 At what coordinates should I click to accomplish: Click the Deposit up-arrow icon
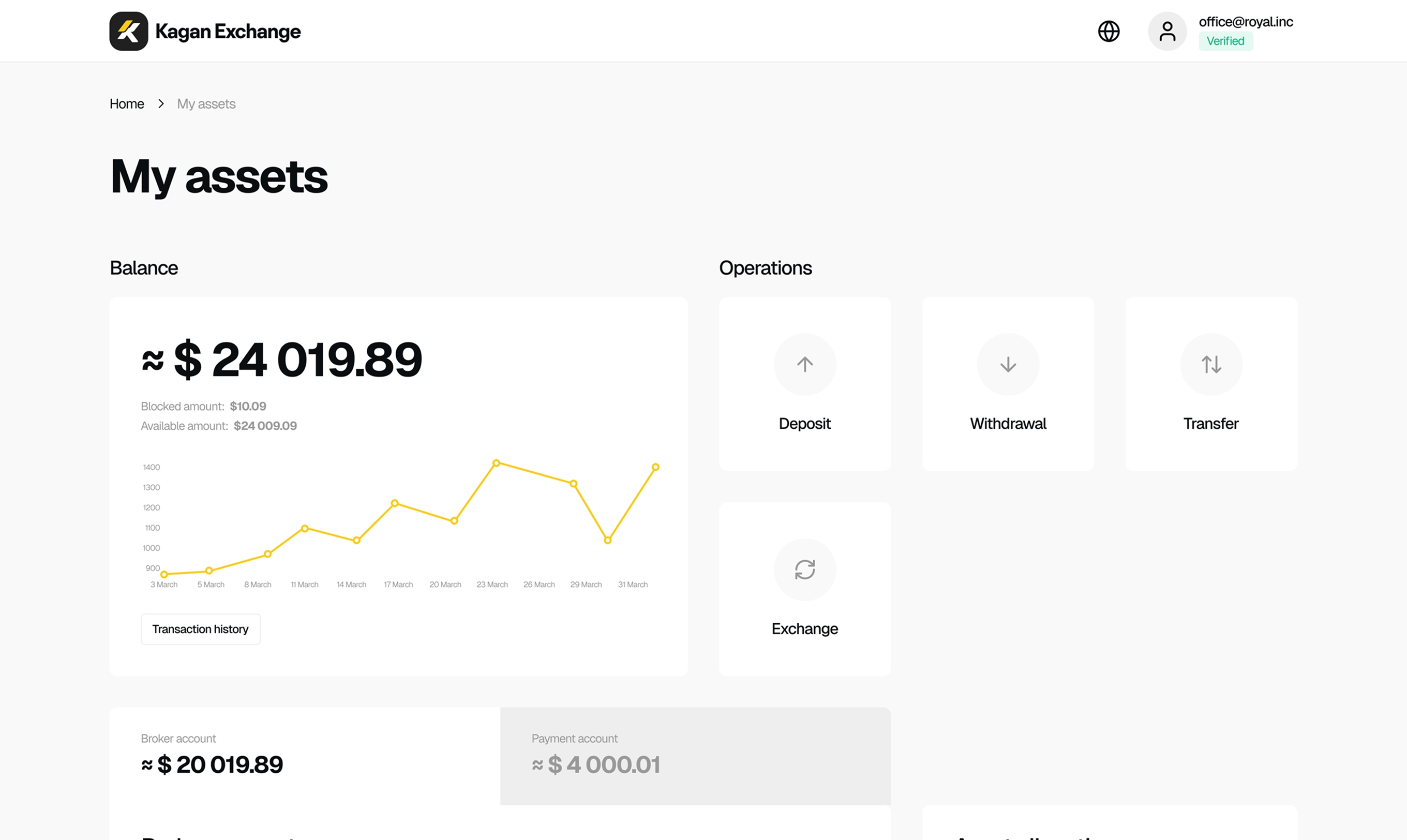click(804, 364)
